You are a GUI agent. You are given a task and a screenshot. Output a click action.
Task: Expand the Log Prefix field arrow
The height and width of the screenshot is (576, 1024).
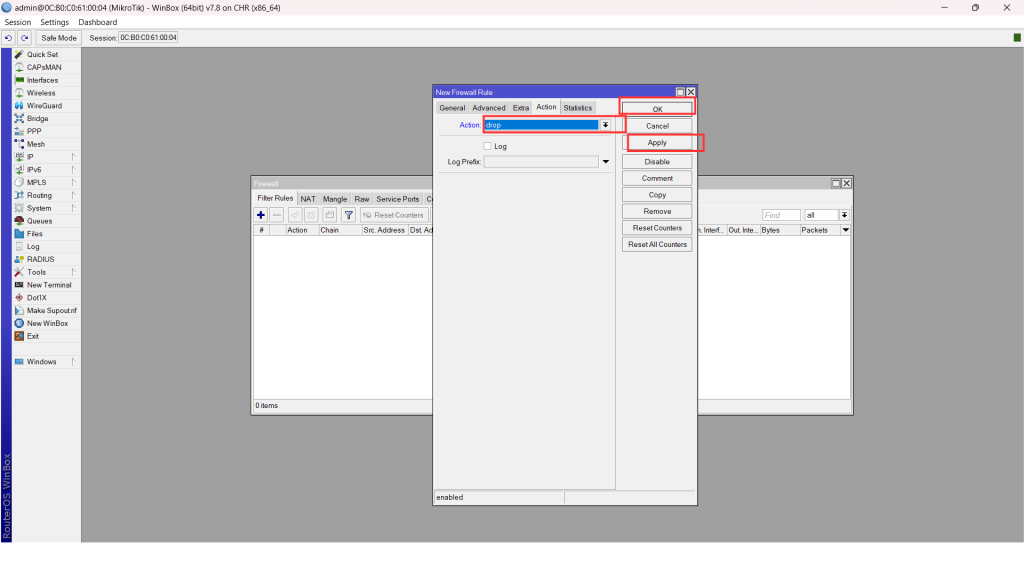[605, 162]
